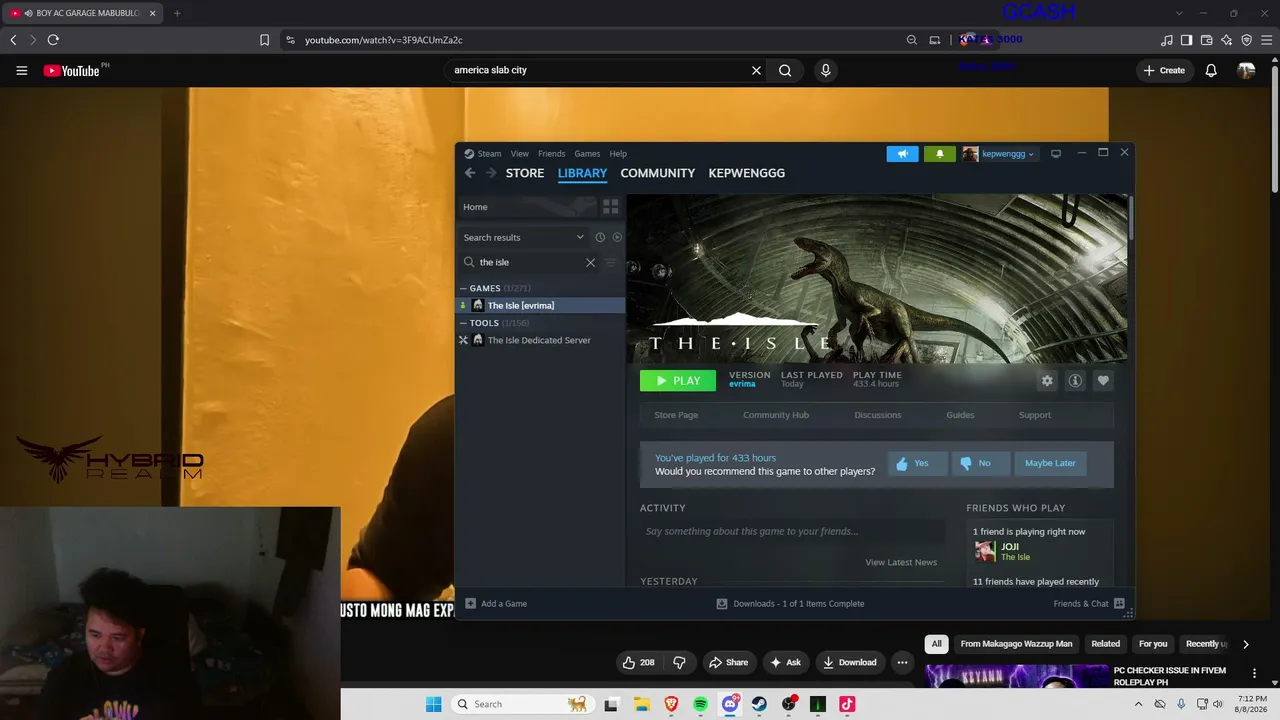This screenshot has width=1280, height=720.
Task: Select The Isle [evrima] in library list
Action: pos(541,305)
